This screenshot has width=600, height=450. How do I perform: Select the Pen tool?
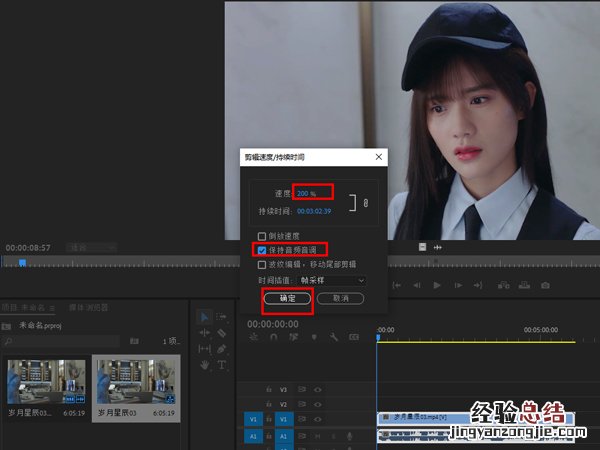[x=221, y=348]
